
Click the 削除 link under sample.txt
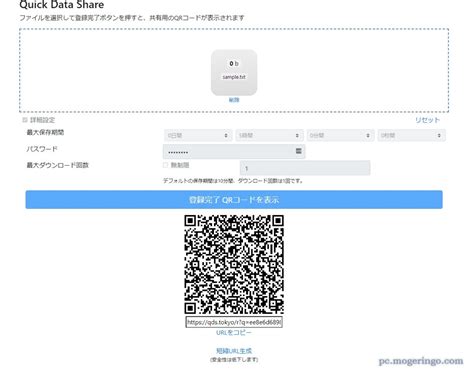click(234, 100)
